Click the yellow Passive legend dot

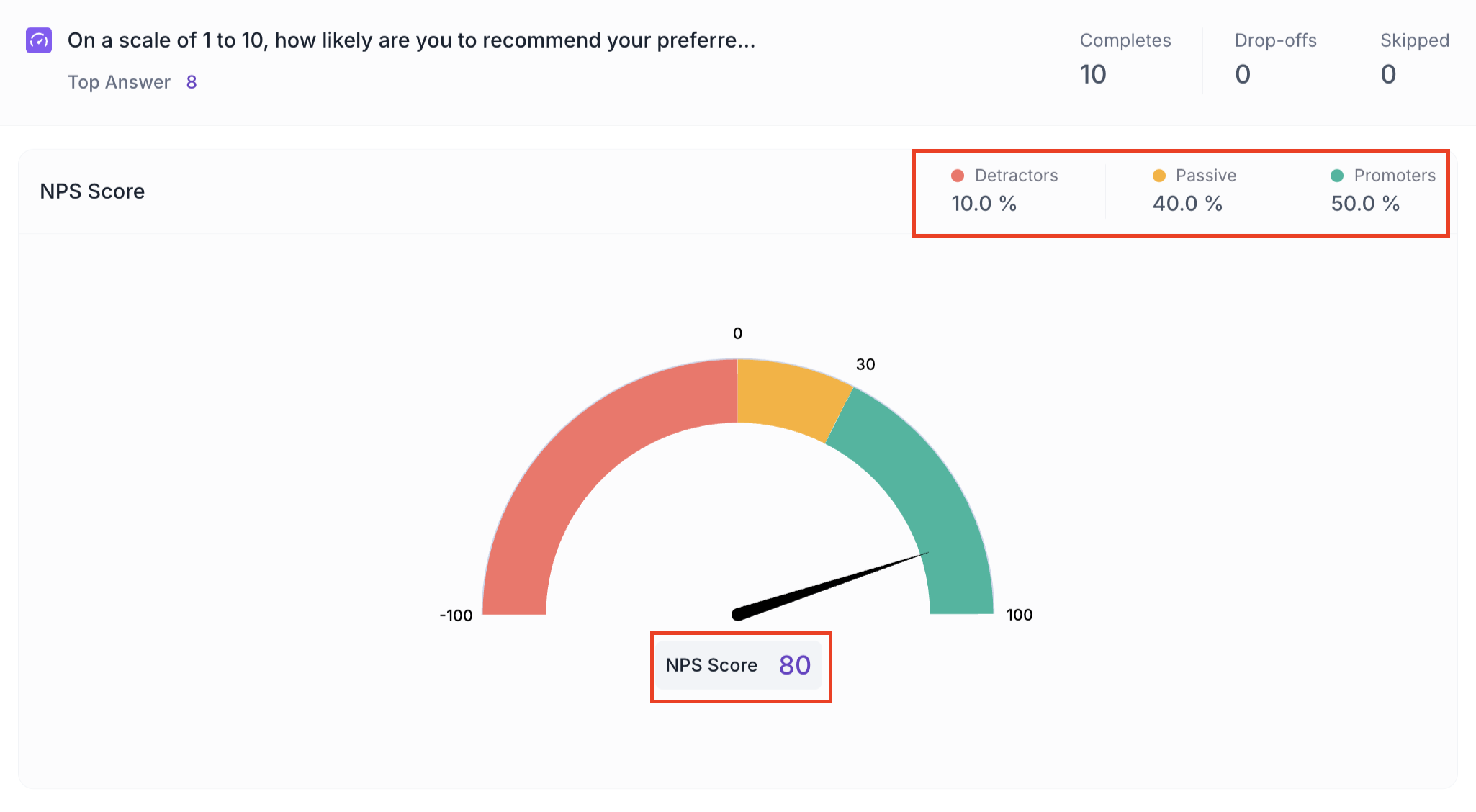pos(1159,176)
